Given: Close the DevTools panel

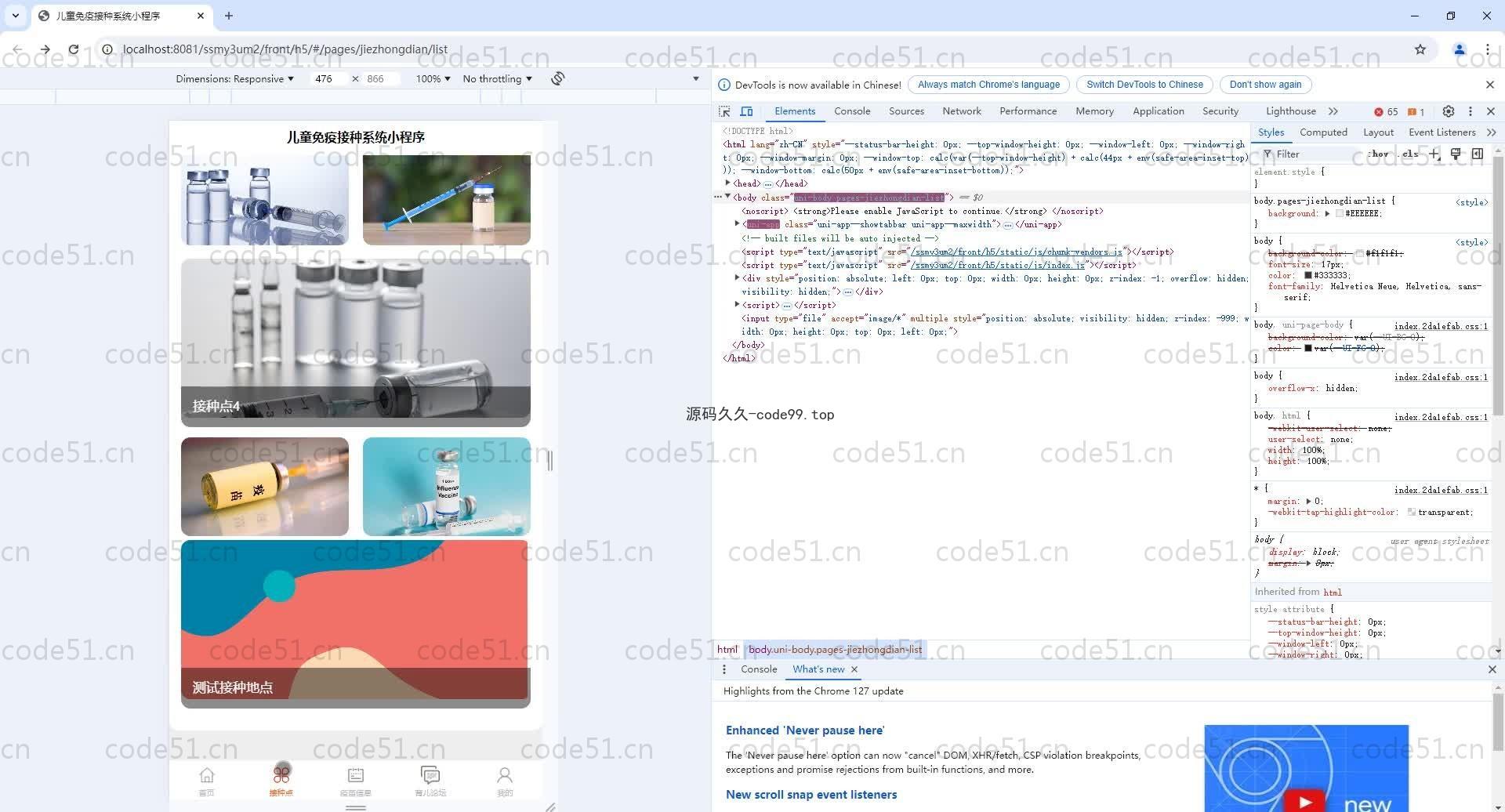Looking at the screenshot, I should coord(1491,111).
